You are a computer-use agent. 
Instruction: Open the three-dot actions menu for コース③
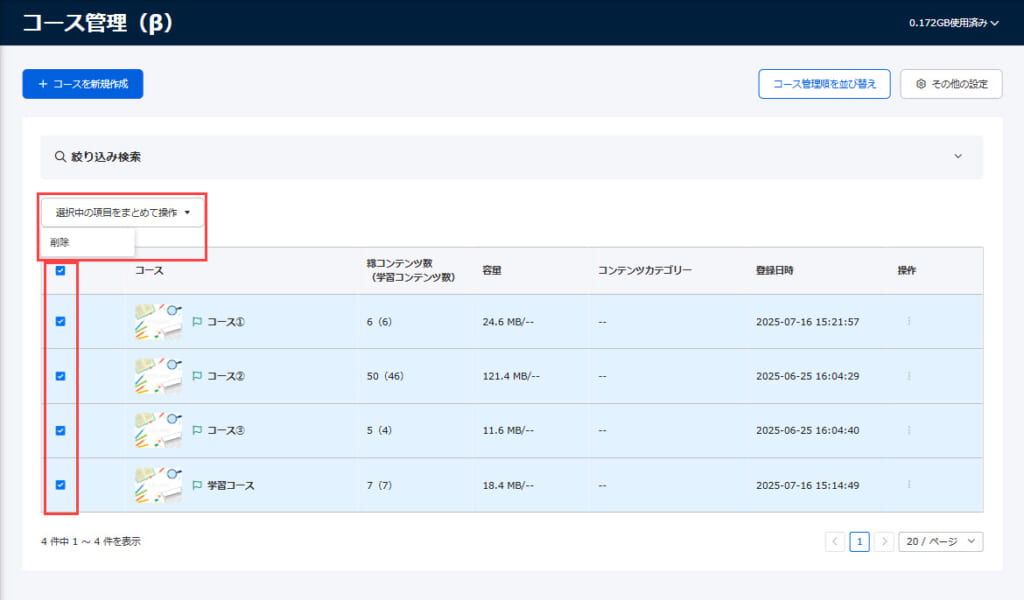(x=908, y=430)
